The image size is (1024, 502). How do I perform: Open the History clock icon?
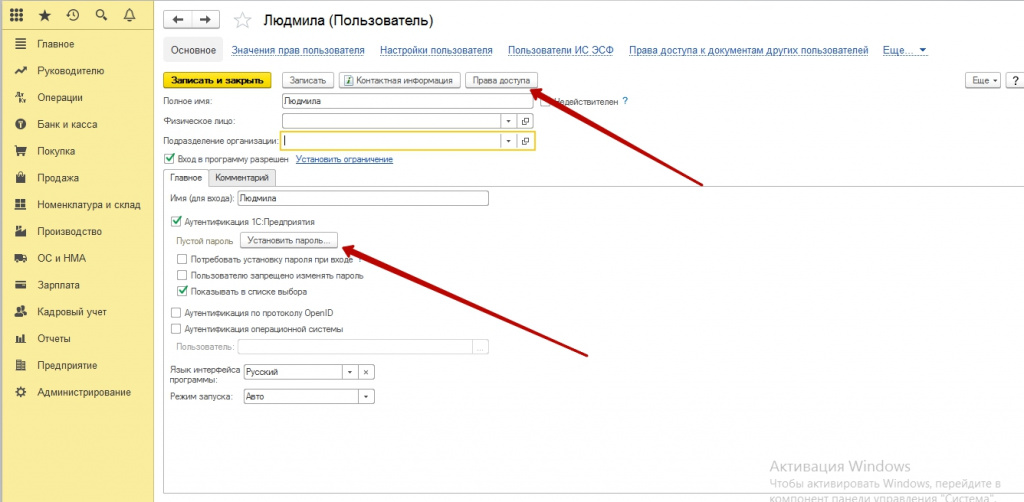tap(72, 15)
